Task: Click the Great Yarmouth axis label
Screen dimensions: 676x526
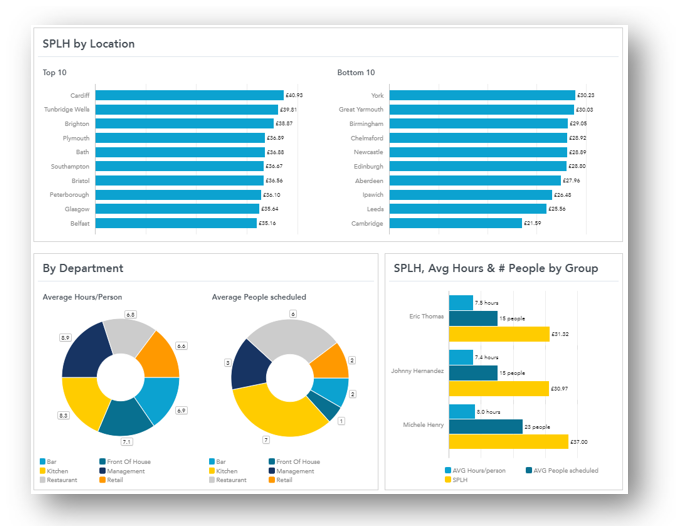Action: (x=361, y=109)
